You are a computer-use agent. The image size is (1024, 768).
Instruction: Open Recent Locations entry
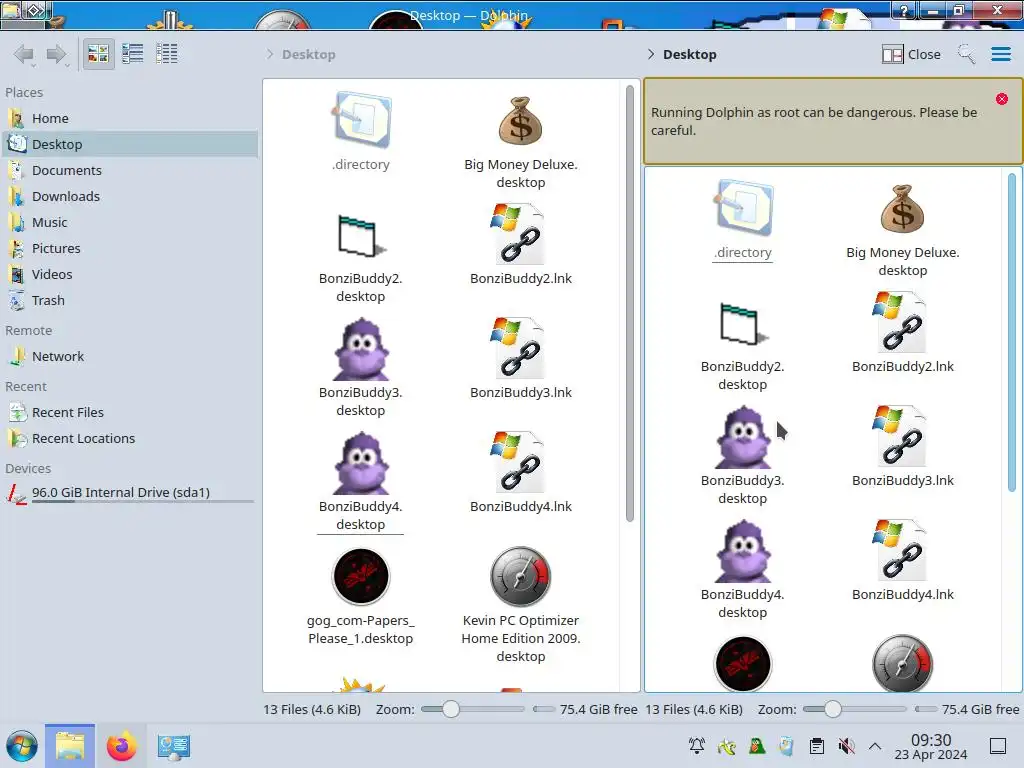(130, 439)
